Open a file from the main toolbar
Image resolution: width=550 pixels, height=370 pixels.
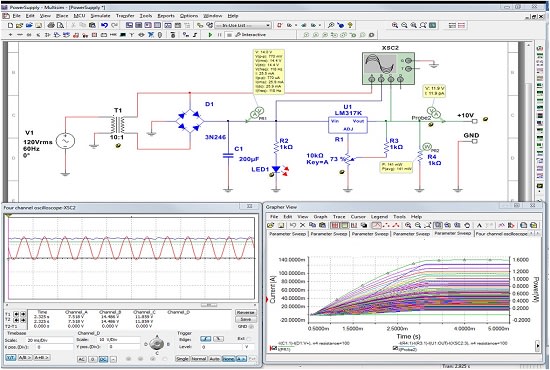click(x=19, y=25)
